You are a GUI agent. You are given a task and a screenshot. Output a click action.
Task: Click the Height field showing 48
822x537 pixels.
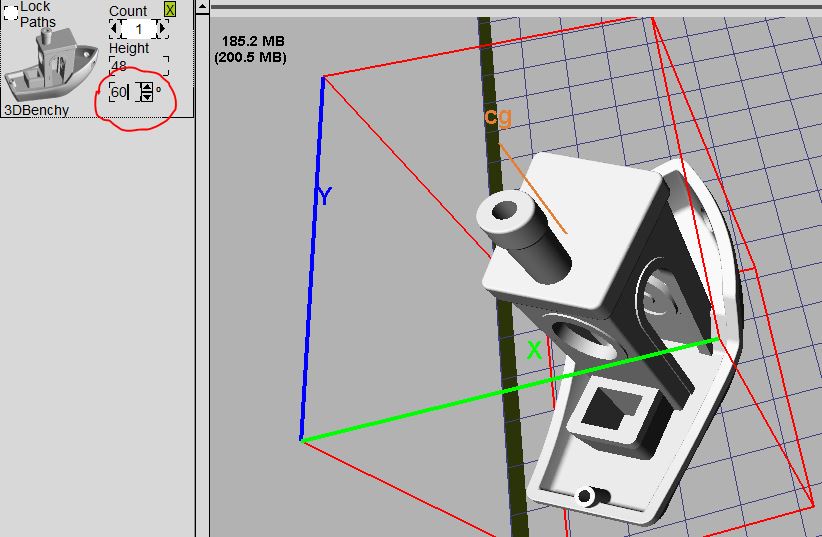pos(139,66)
